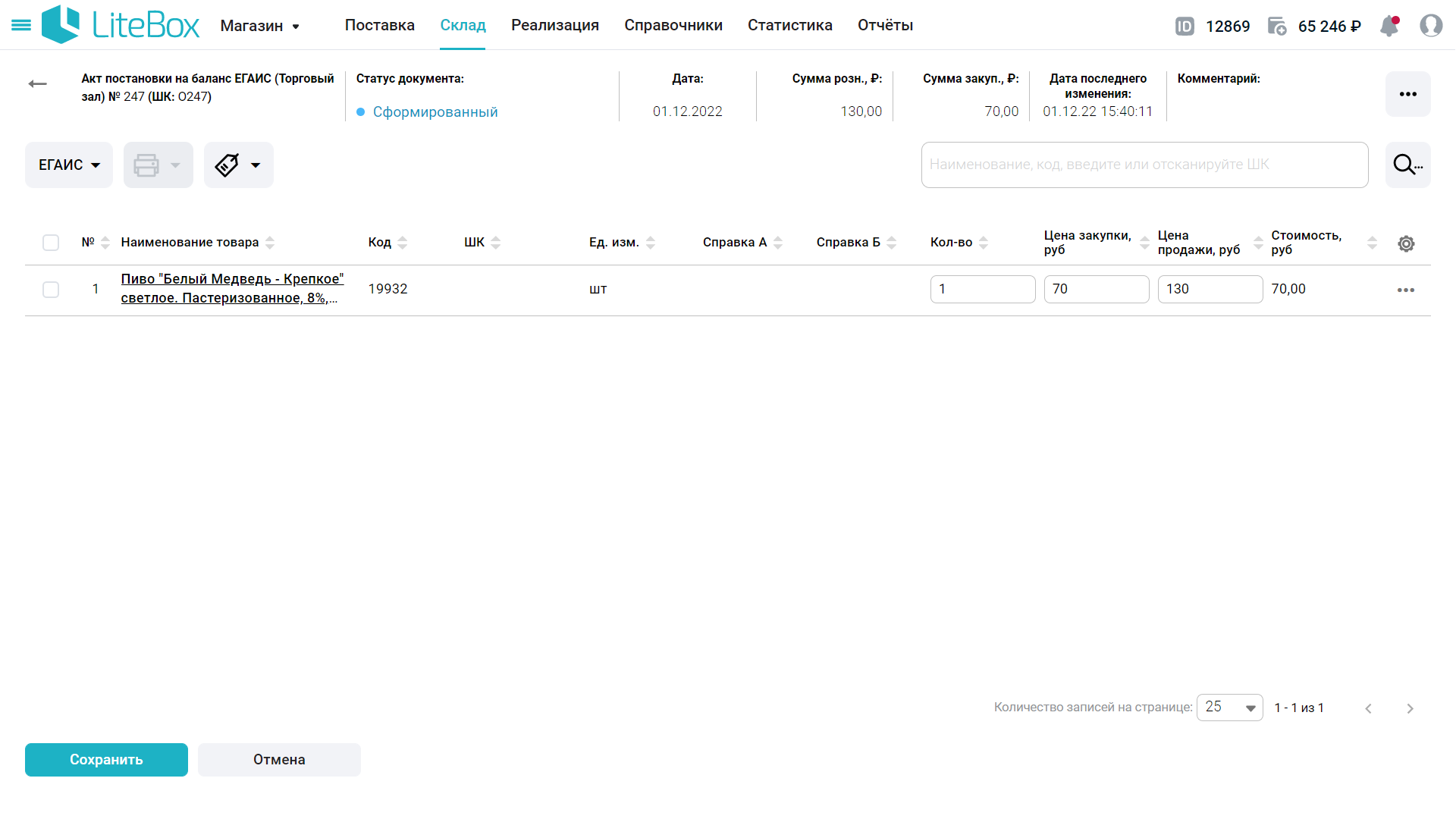Image resolution: width=1456 pixels, height=819 pixels.
Task: Open the ЕГАИС dropdown button
Action: (x=69, y=165)
